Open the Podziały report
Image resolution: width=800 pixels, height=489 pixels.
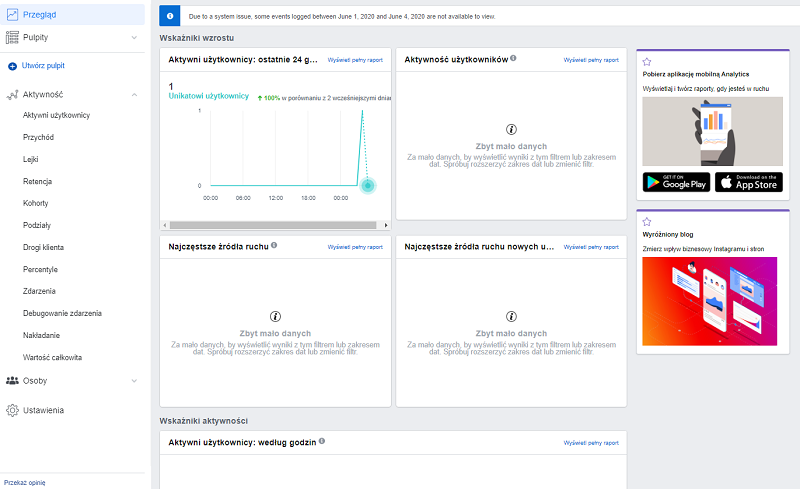tap(37, 225)
